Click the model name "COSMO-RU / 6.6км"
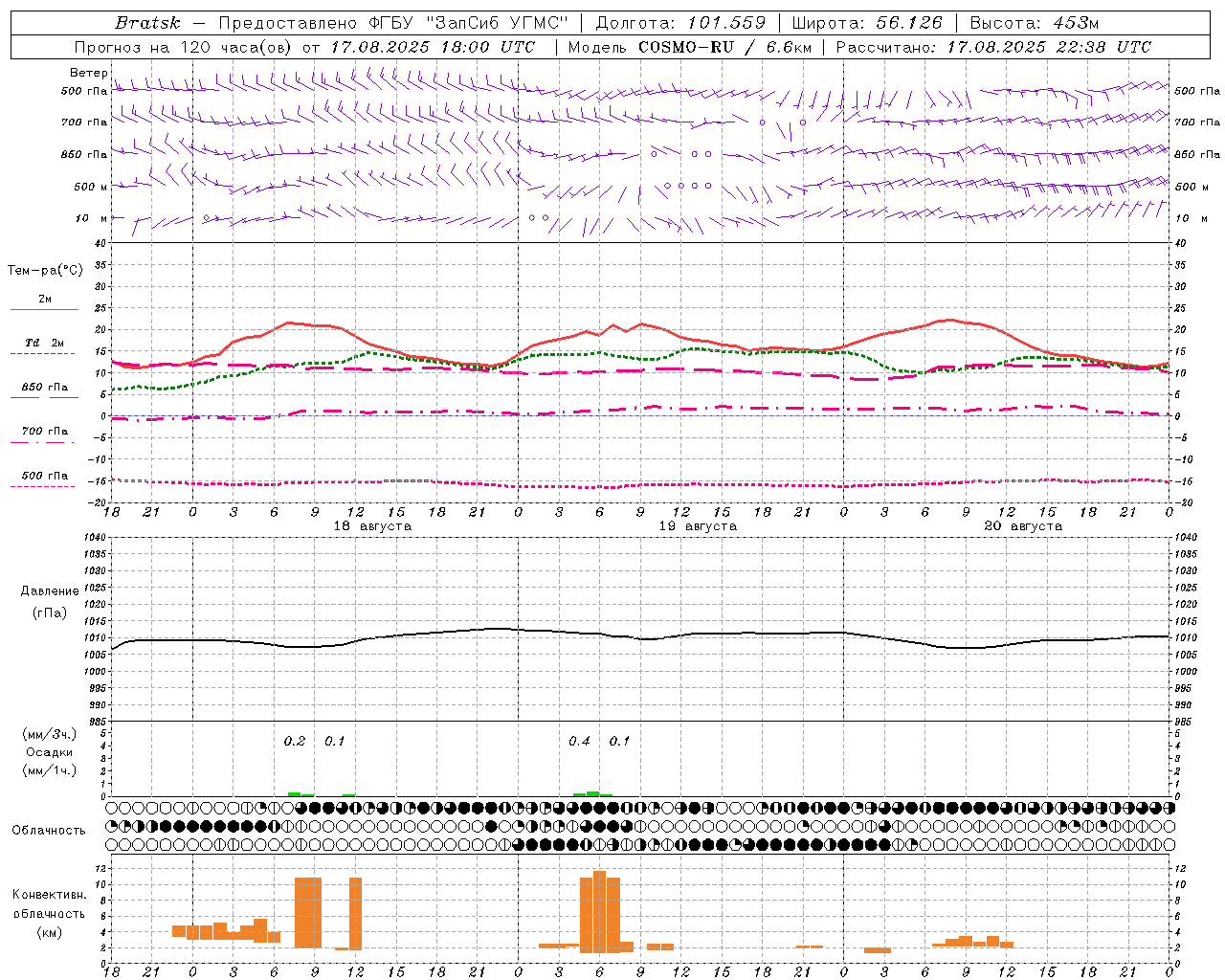 pyautogui.click(x=724, y=47)
